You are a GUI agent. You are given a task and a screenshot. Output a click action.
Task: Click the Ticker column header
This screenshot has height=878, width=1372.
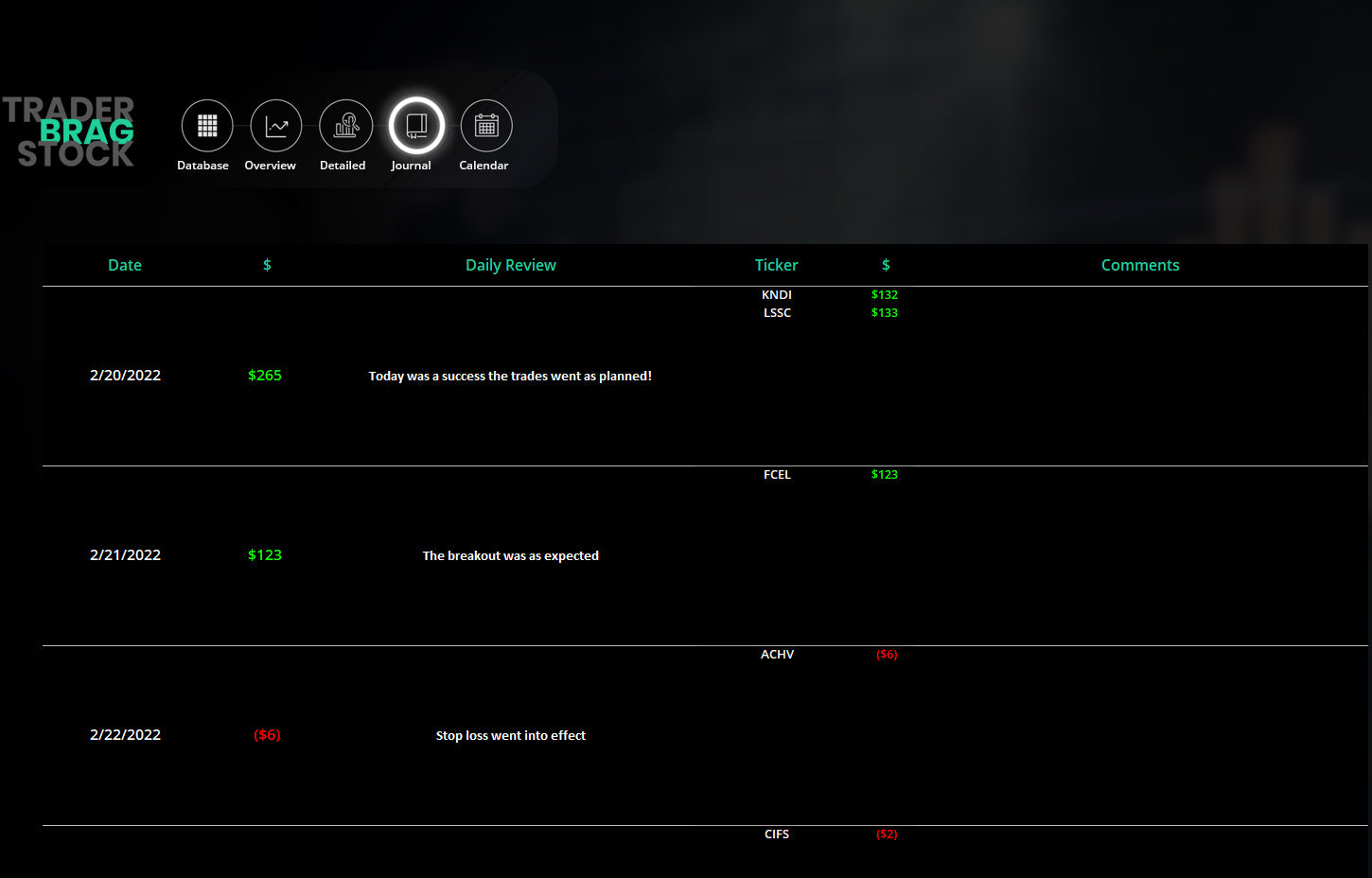[x=776, y=265]
